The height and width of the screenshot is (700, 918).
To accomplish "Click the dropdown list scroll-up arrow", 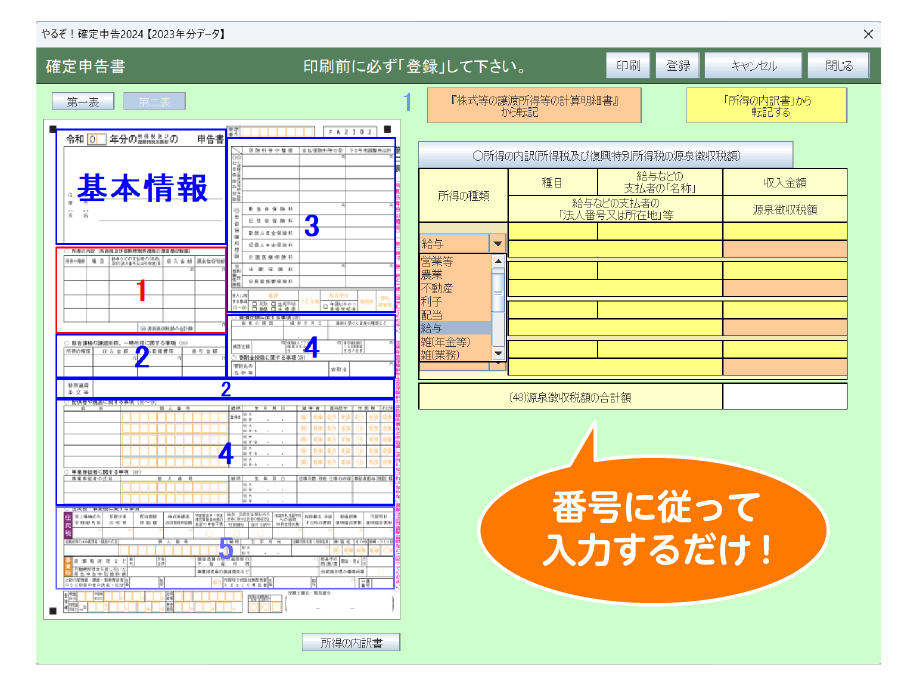I will pyautogui.click(x=498, y=261).
